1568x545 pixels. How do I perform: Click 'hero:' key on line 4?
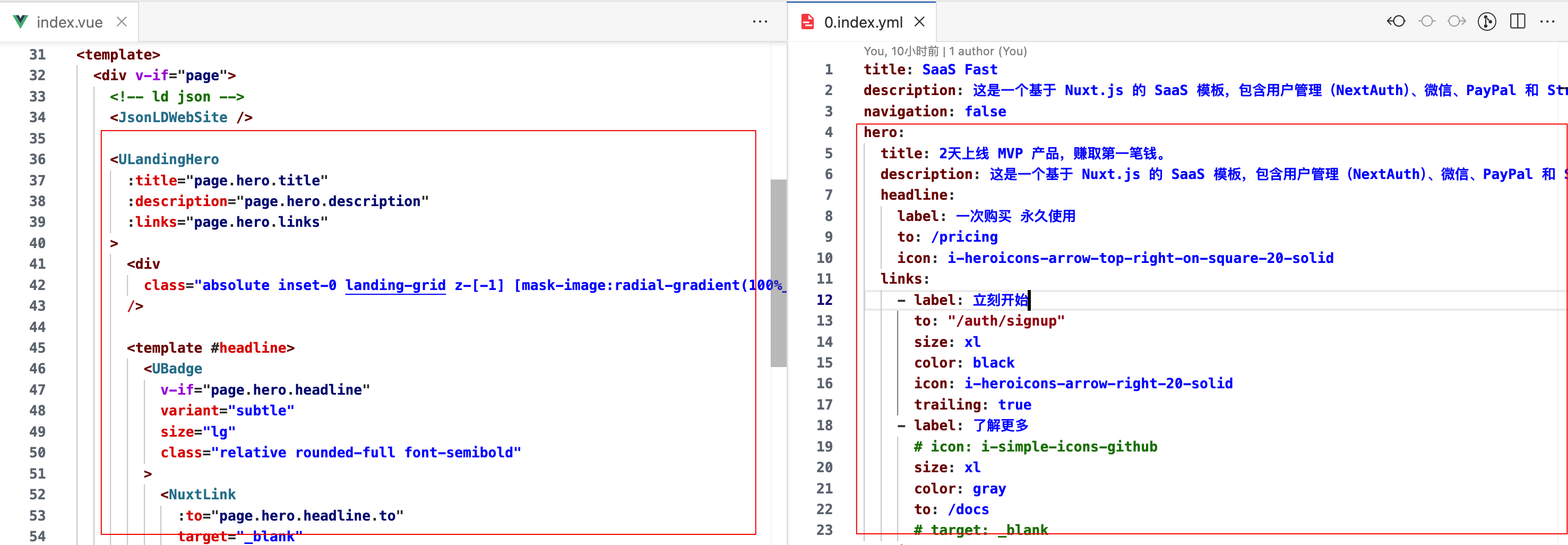[x=884, y=132]
